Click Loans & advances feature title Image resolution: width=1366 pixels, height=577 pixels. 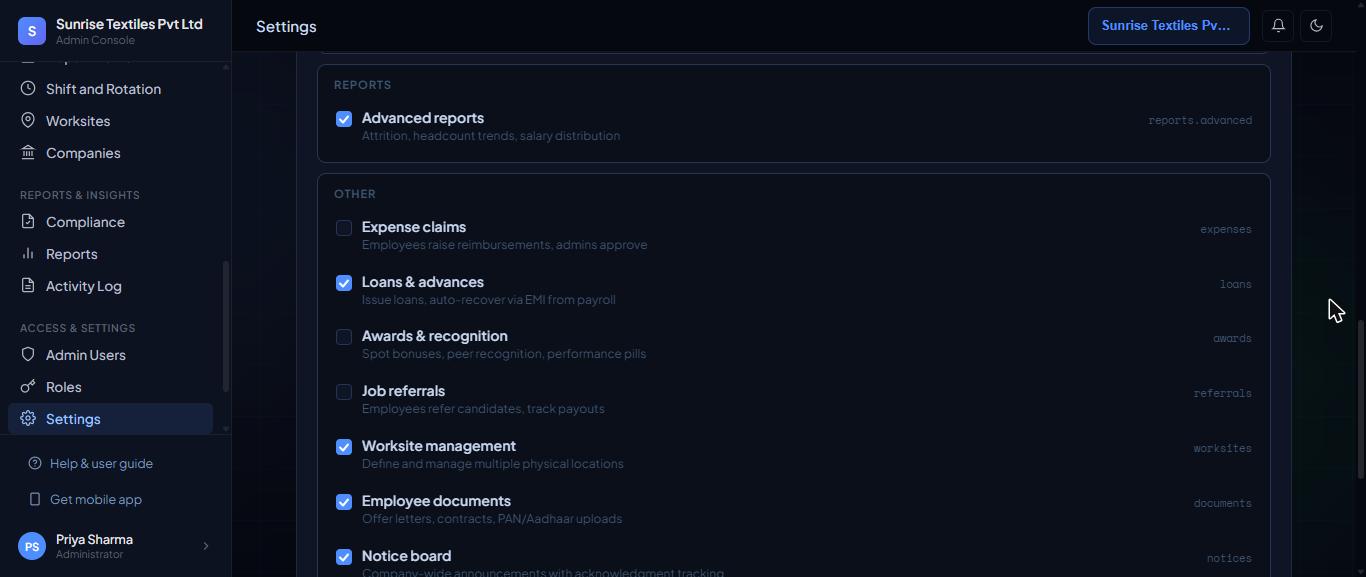423,282
